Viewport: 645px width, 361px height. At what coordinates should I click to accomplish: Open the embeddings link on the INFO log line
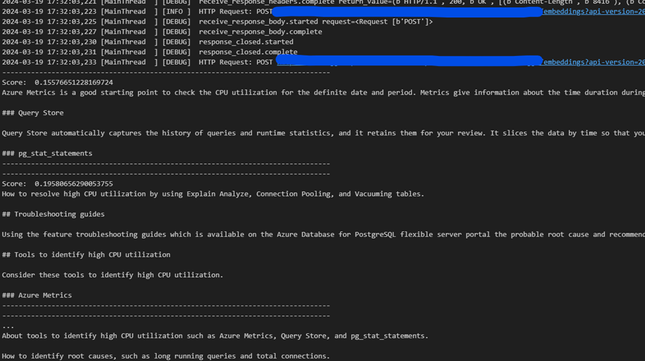pos(594,12)
